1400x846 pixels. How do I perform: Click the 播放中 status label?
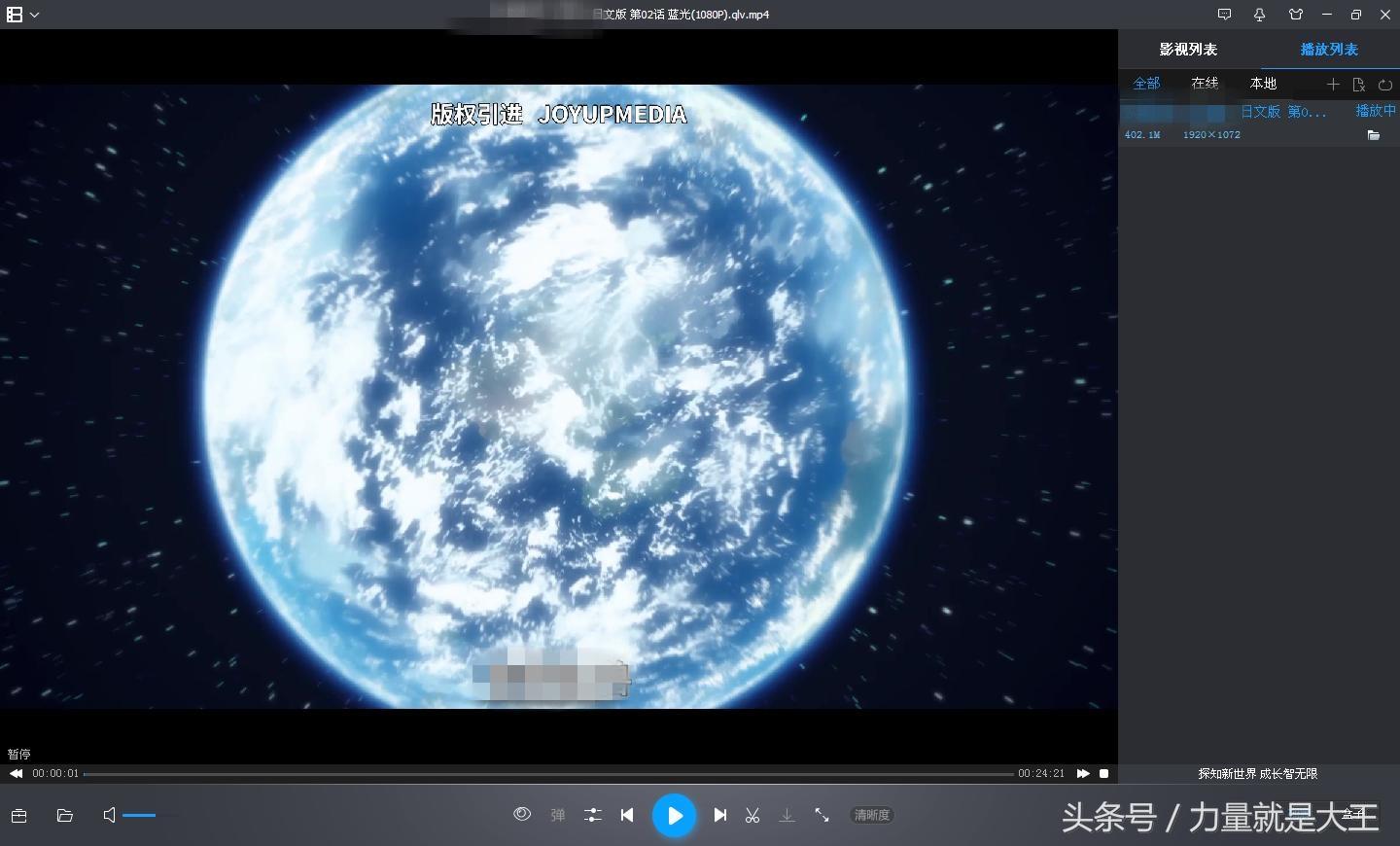tap(1376, 111)
